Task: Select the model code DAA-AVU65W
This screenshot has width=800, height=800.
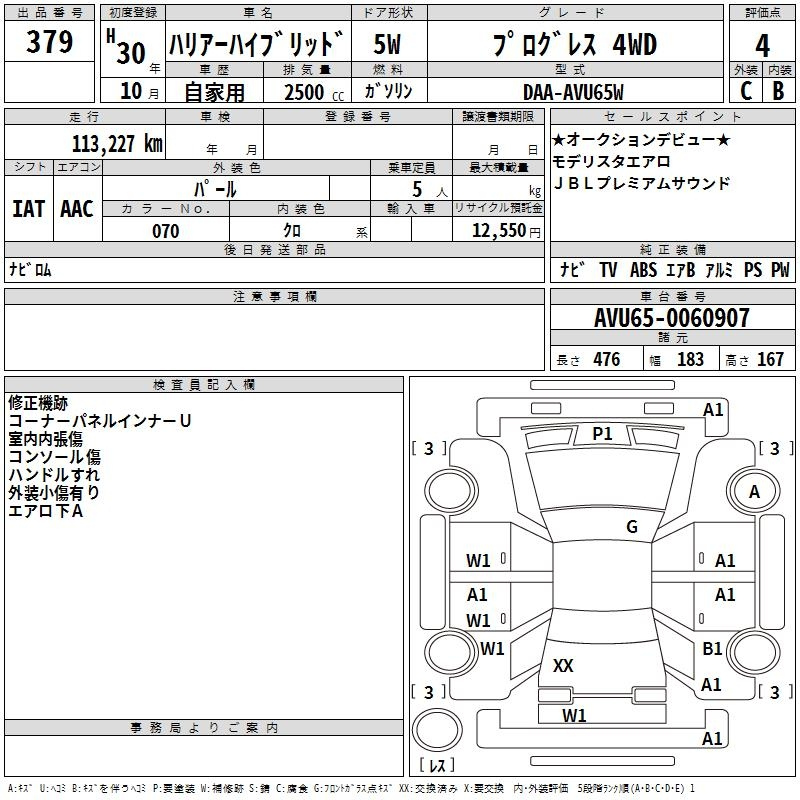Action: coord(573,92)
